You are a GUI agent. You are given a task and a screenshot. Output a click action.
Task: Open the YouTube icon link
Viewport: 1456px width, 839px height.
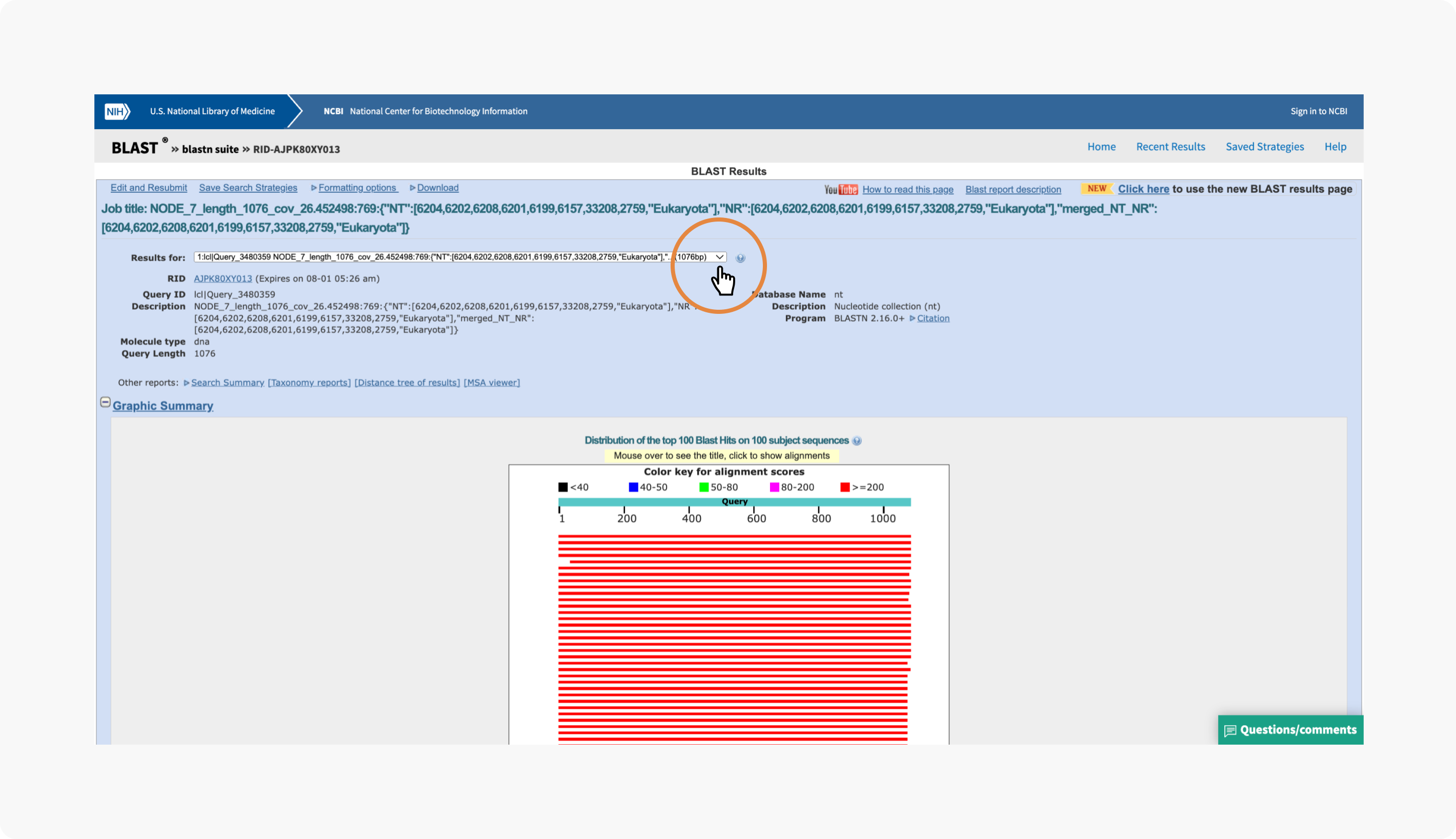(x=841, y=190)
